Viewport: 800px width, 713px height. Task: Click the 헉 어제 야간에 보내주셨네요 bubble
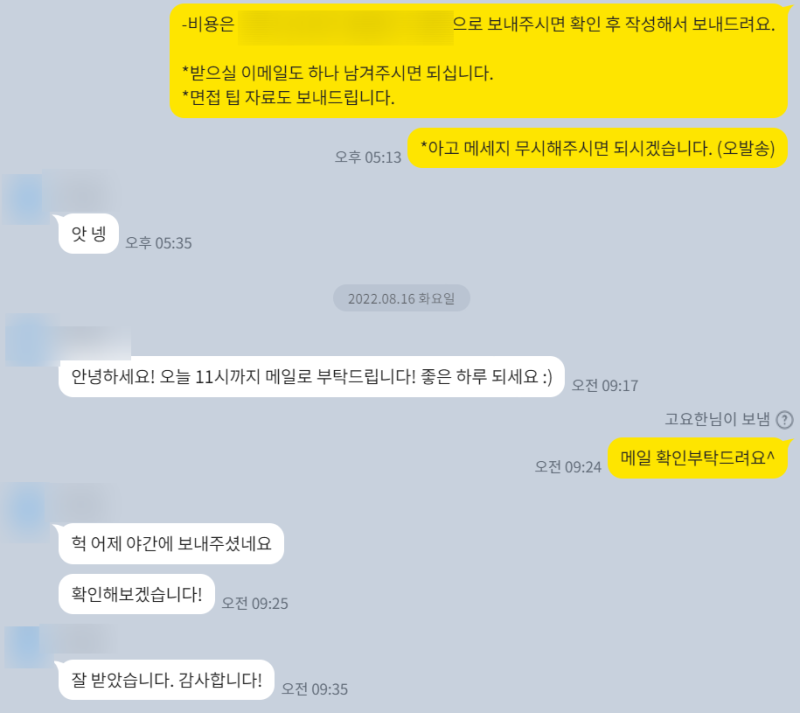[x=171, y=544]
